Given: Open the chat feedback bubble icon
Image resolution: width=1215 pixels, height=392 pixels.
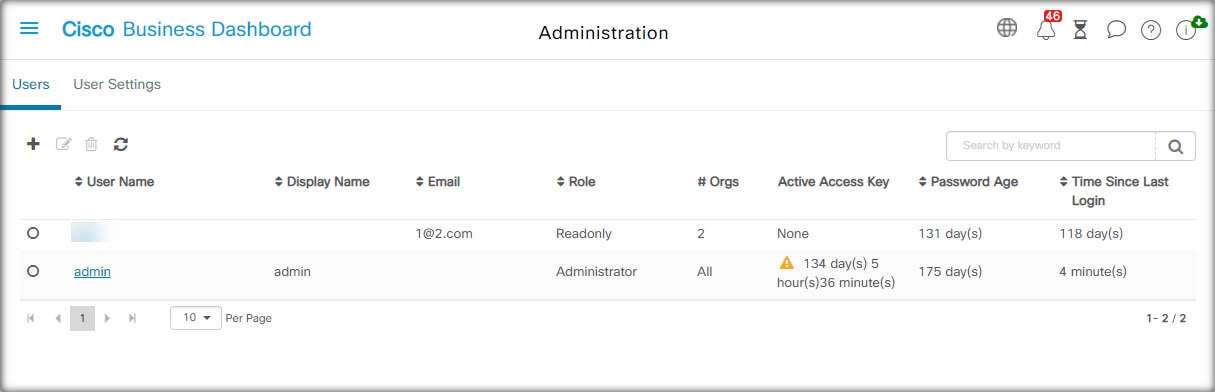Looking at the screenshot, I should 1116,30.
